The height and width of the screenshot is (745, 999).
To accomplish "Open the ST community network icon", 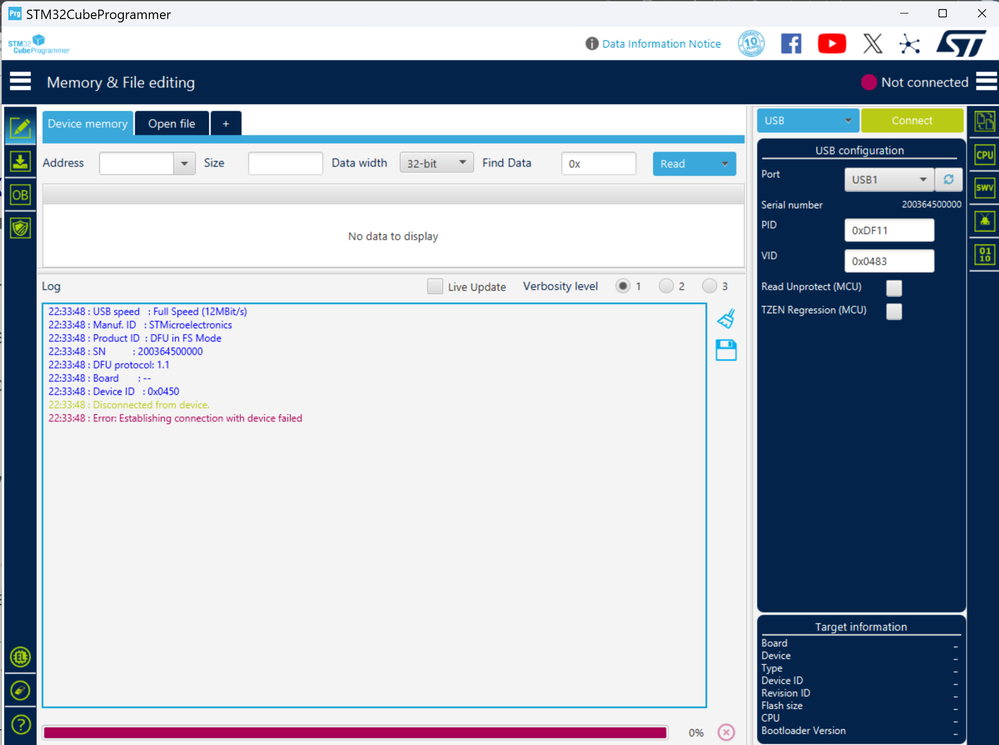I will point(910,43).
